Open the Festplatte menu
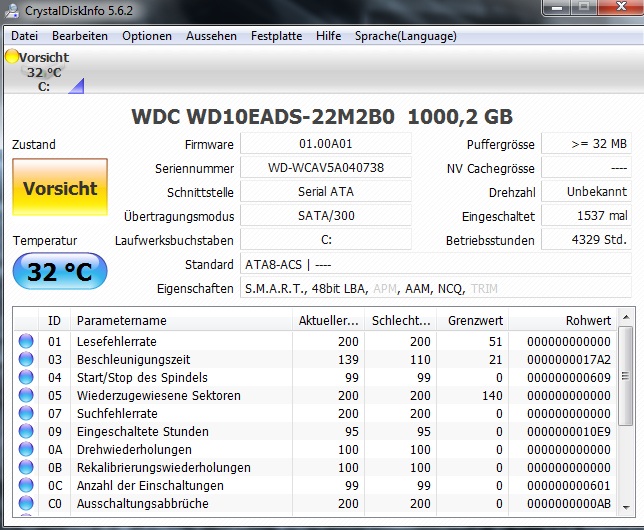Viewport: 644px width, 530px height. (x=276, y=36)
